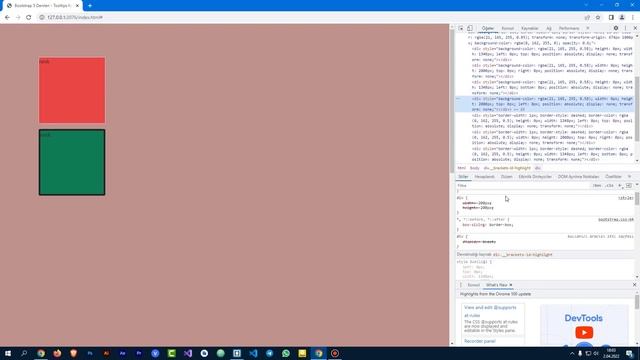Image resolution: width=640 pixels, height=360 pixels.
Task: Select the highlighted div element row
Action: tap(545, 104)
